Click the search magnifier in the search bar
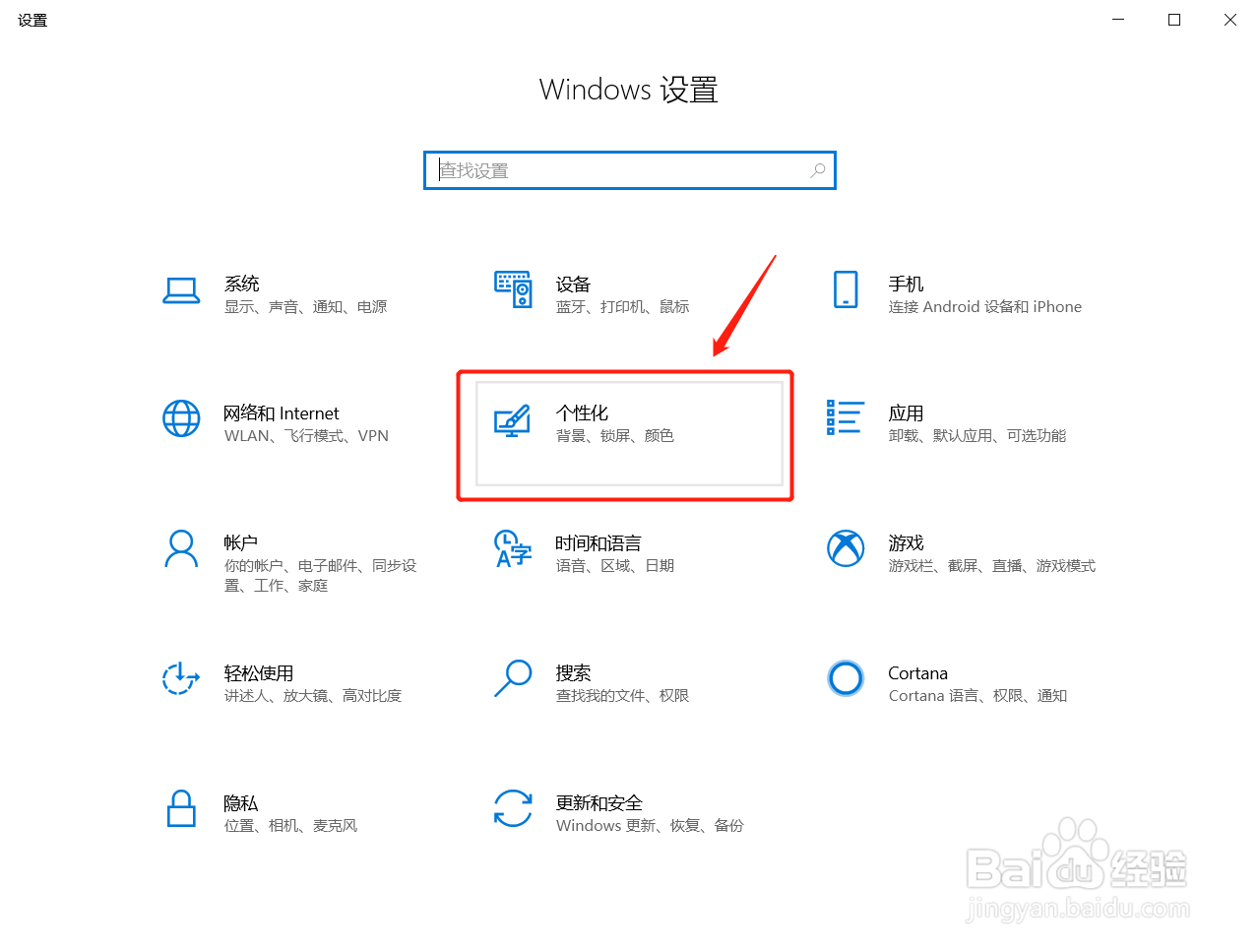This screenshot has height=952, width=1259. click(817, 170)
